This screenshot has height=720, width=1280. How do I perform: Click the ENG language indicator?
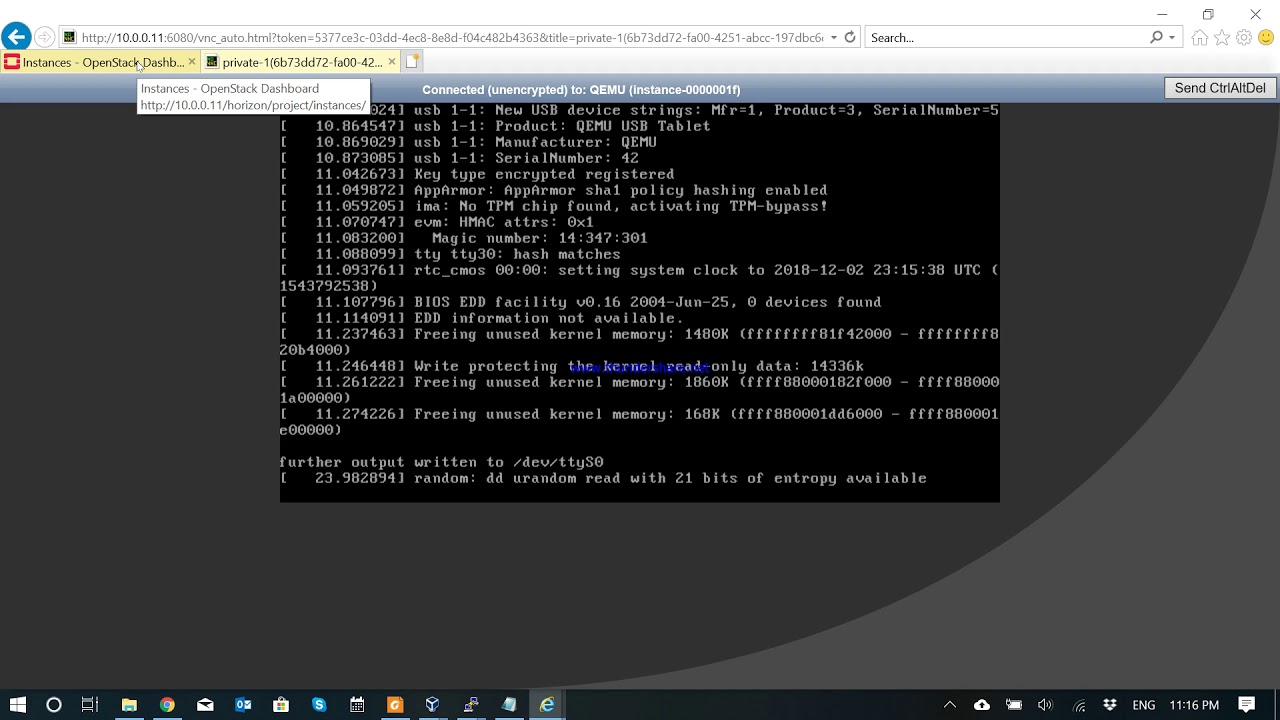point(1144,705)
